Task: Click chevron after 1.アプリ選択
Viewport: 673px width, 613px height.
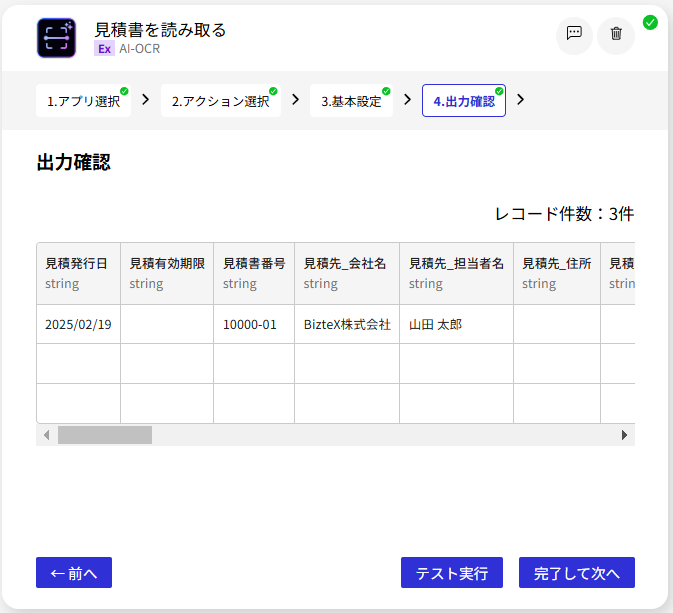Action: click(146, 100)
